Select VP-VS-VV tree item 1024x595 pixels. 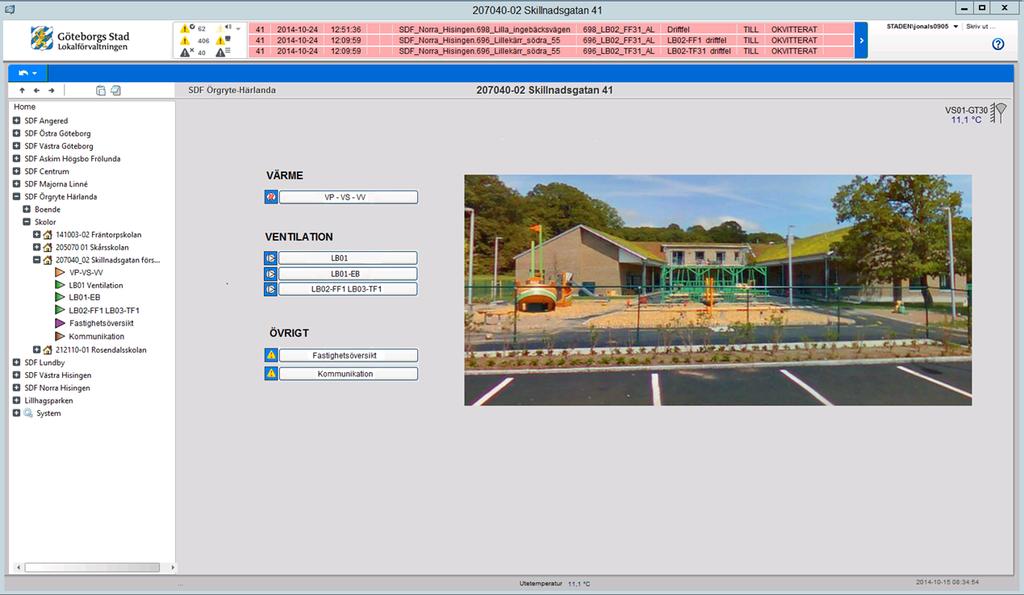[x=86, y=272]
